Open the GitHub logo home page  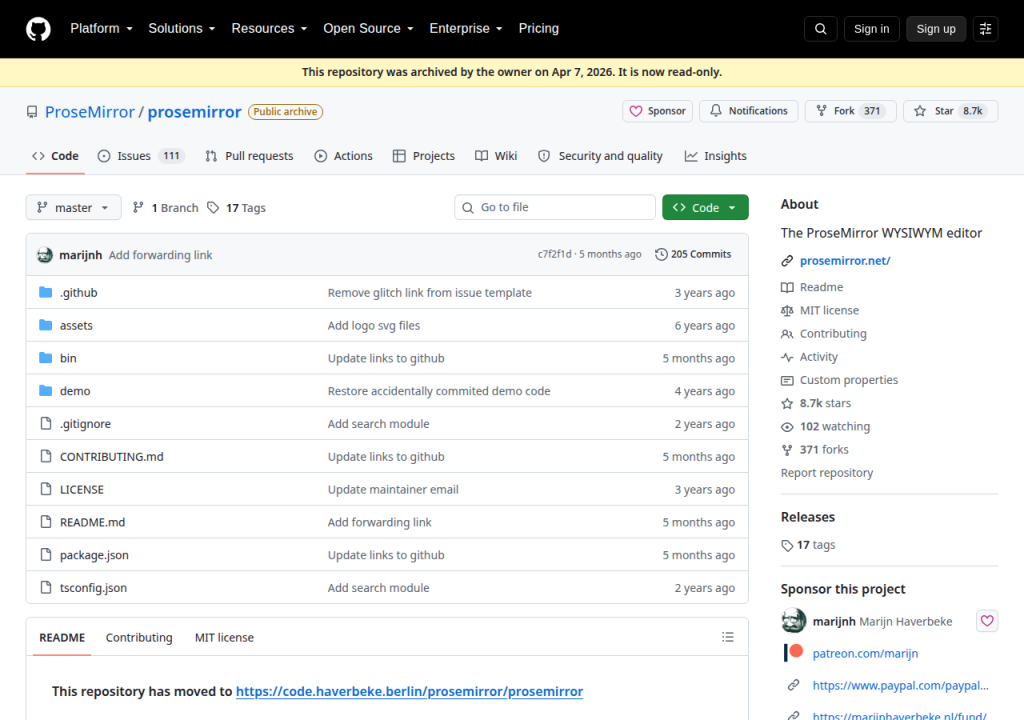click(38, 29)
